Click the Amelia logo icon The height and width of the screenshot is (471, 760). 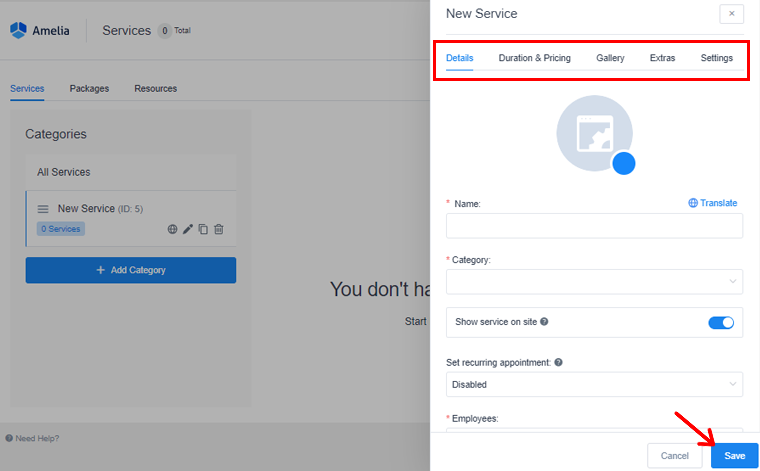pos(18,30)
